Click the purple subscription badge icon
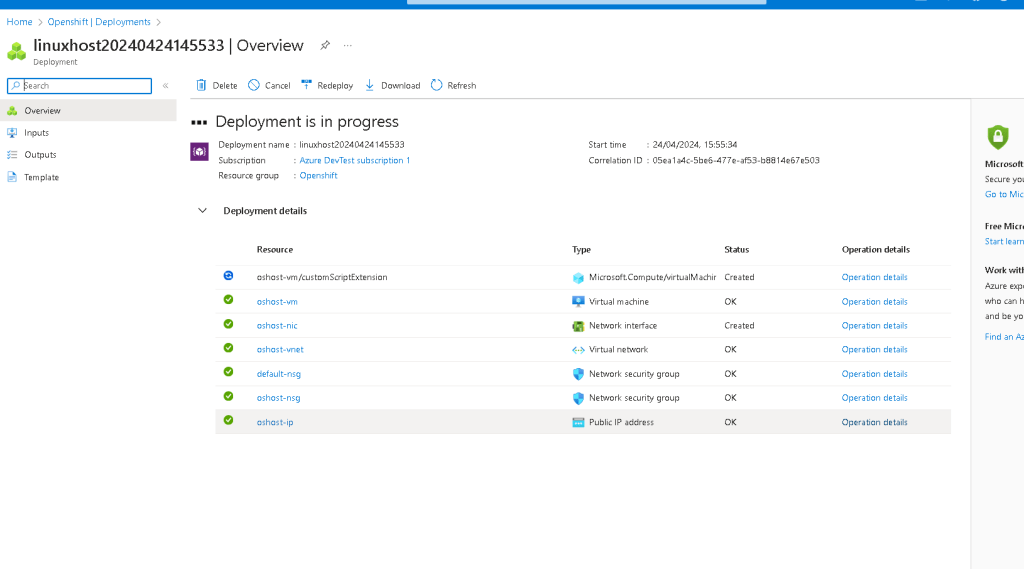Viewport: 1024px width, 569px height. 199,152
